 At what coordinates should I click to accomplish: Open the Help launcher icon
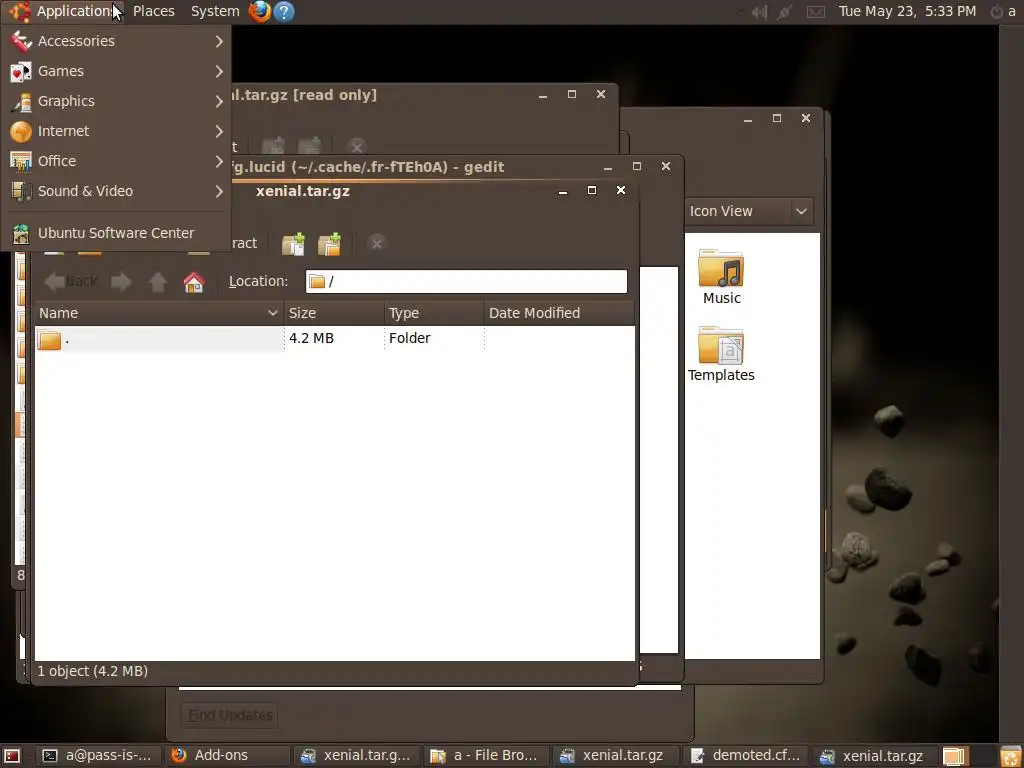[x=283, y=11]
